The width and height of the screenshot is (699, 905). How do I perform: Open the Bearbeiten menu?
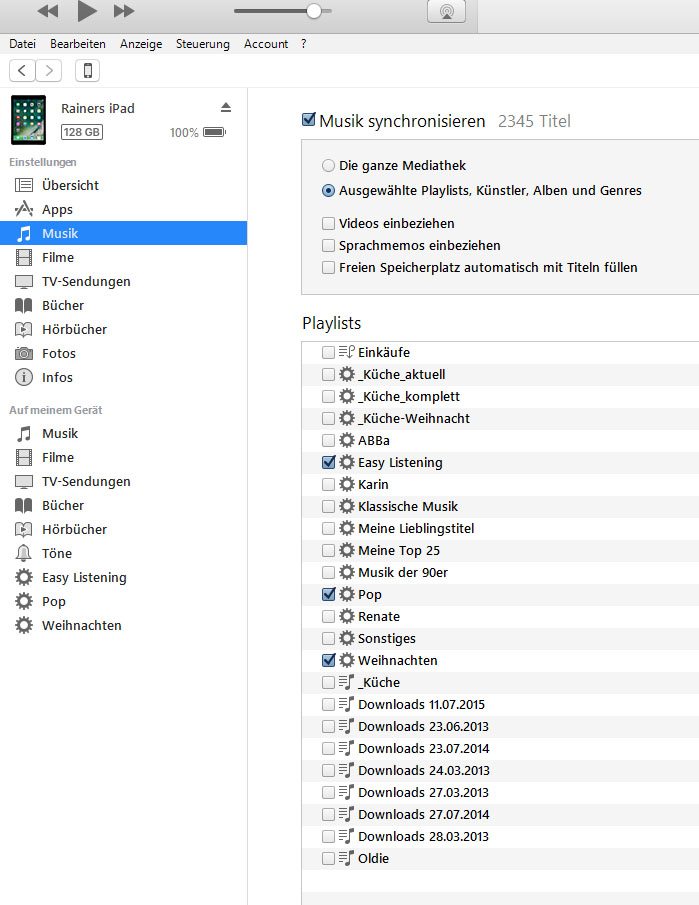(78, 44)
